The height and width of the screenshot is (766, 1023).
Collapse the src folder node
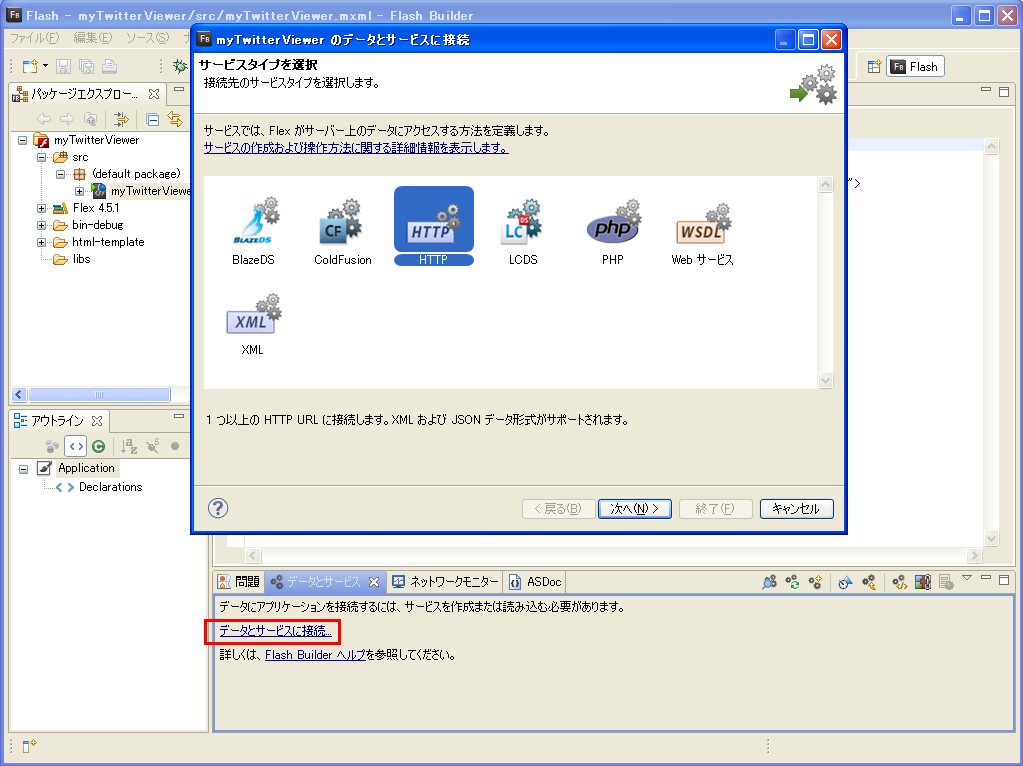click(42, 157)
